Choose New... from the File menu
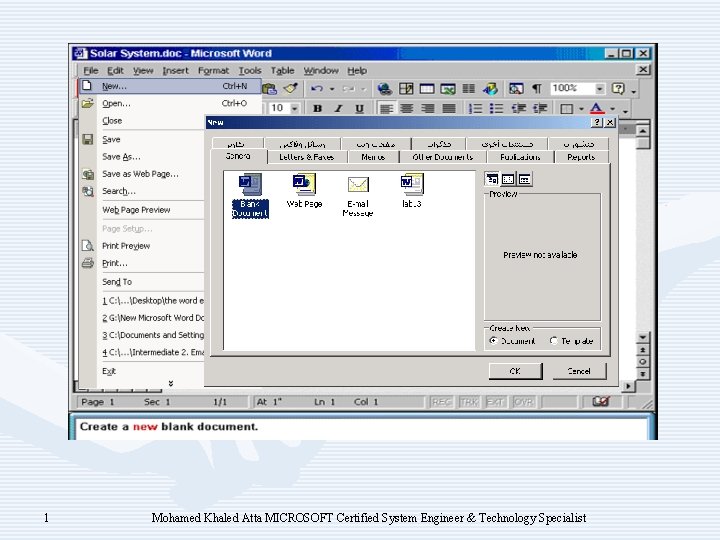 [170, 86]
